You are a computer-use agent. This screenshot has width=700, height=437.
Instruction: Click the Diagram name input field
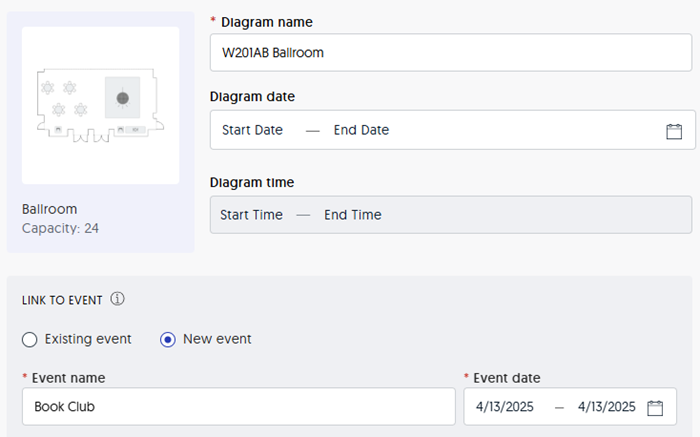click(451, 53)
